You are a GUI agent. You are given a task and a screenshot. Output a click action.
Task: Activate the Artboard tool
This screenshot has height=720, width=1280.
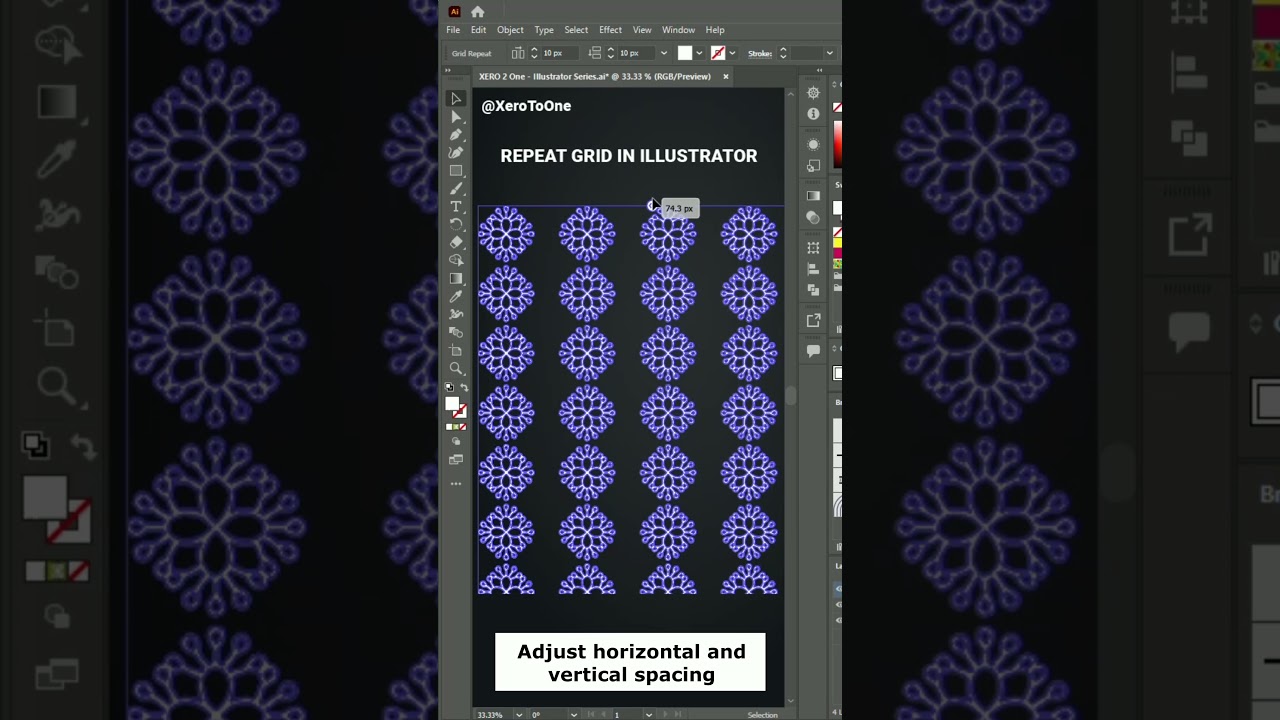click(x=456, y=350)
